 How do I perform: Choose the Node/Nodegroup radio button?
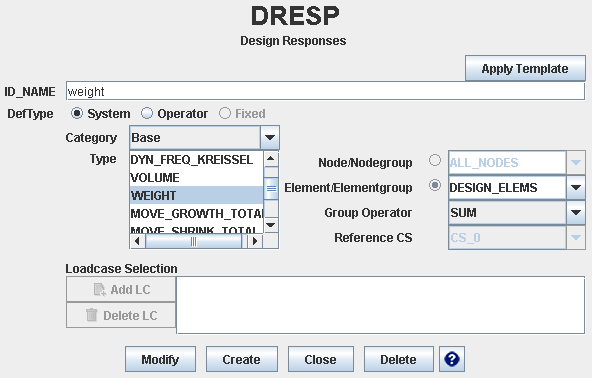tap(435, 160)
